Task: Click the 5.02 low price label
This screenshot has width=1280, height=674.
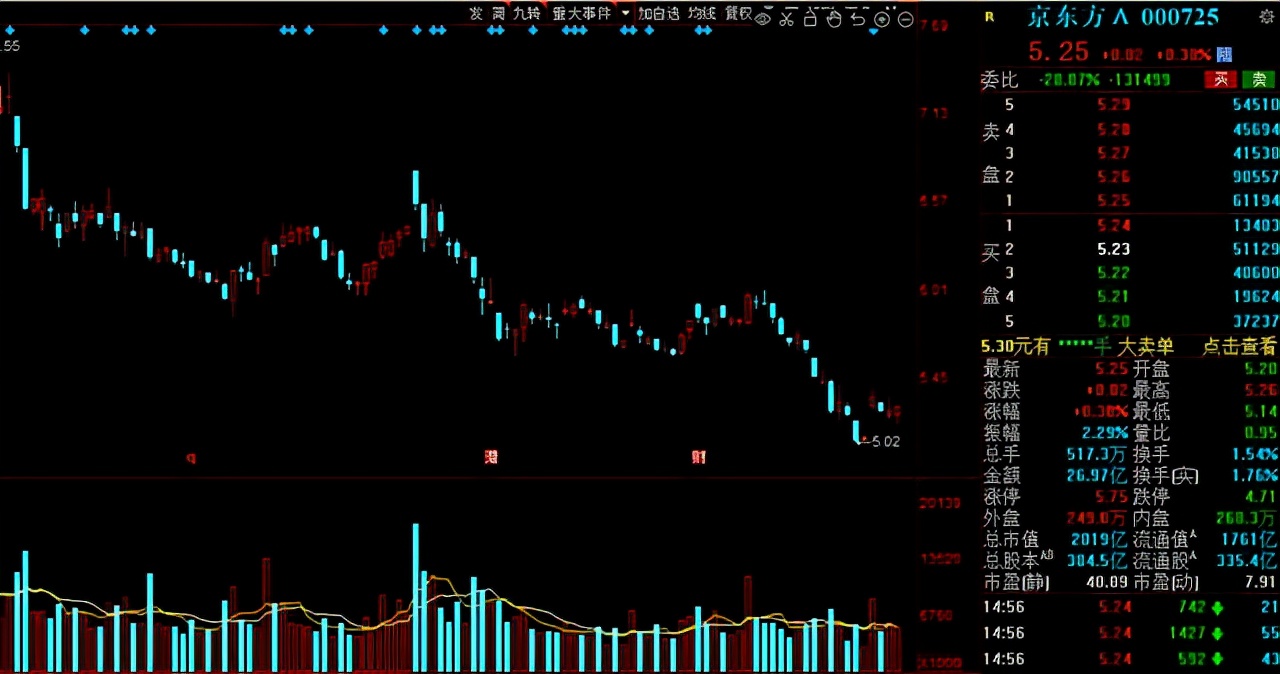Action: coord(886,441)
